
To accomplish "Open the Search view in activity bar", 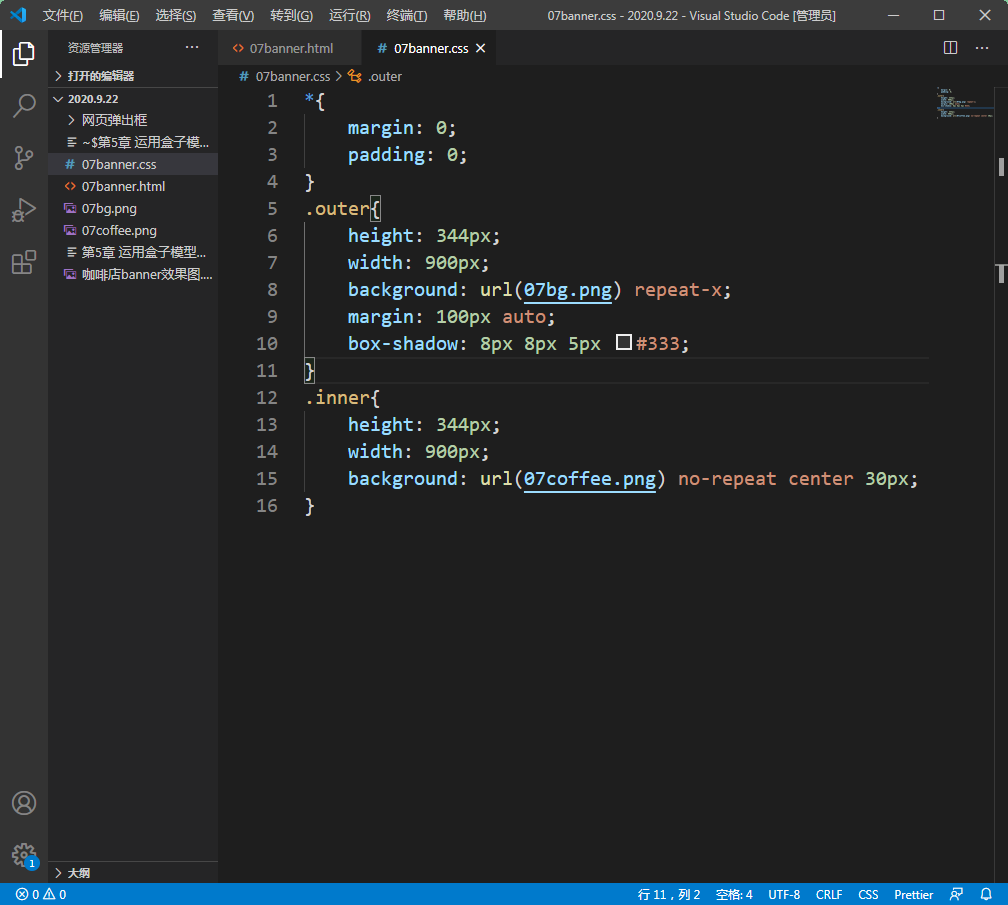I will point(24,105).
